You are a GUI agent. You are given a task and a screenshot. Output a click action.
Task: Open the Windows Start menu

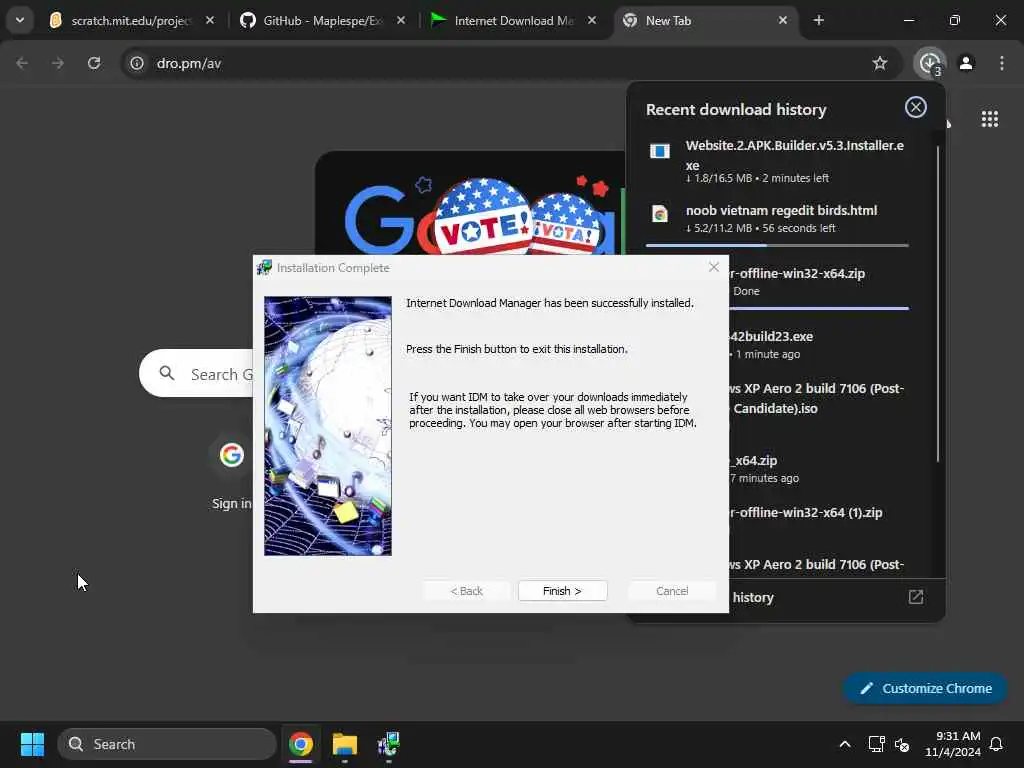32,744
